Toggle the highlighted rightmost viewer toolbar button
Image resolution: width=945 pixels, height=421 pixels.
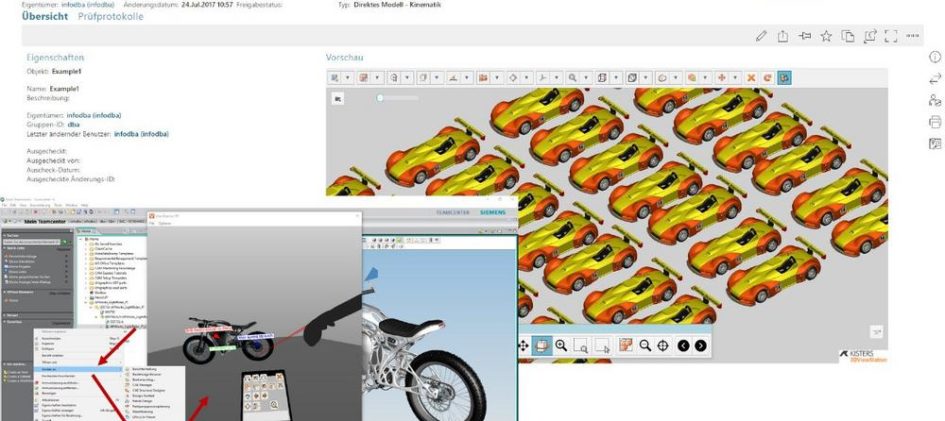coord(784,77)
